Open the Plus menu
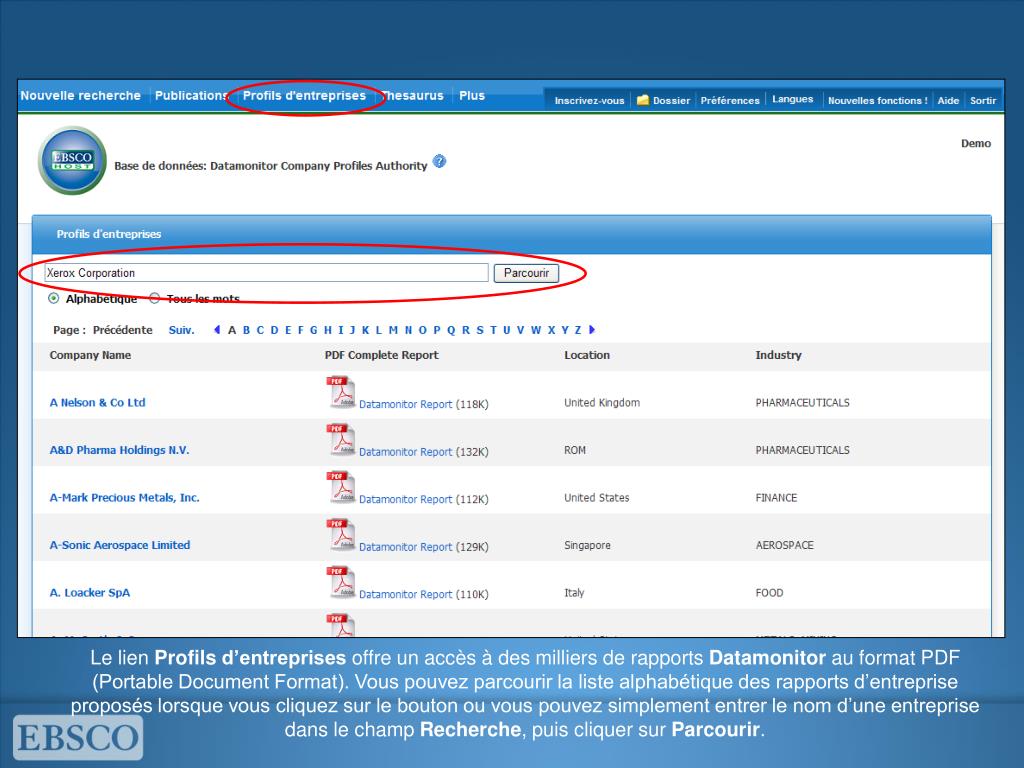The height and width of the screenshot is (768, 1024). click(x=472, y=95)
